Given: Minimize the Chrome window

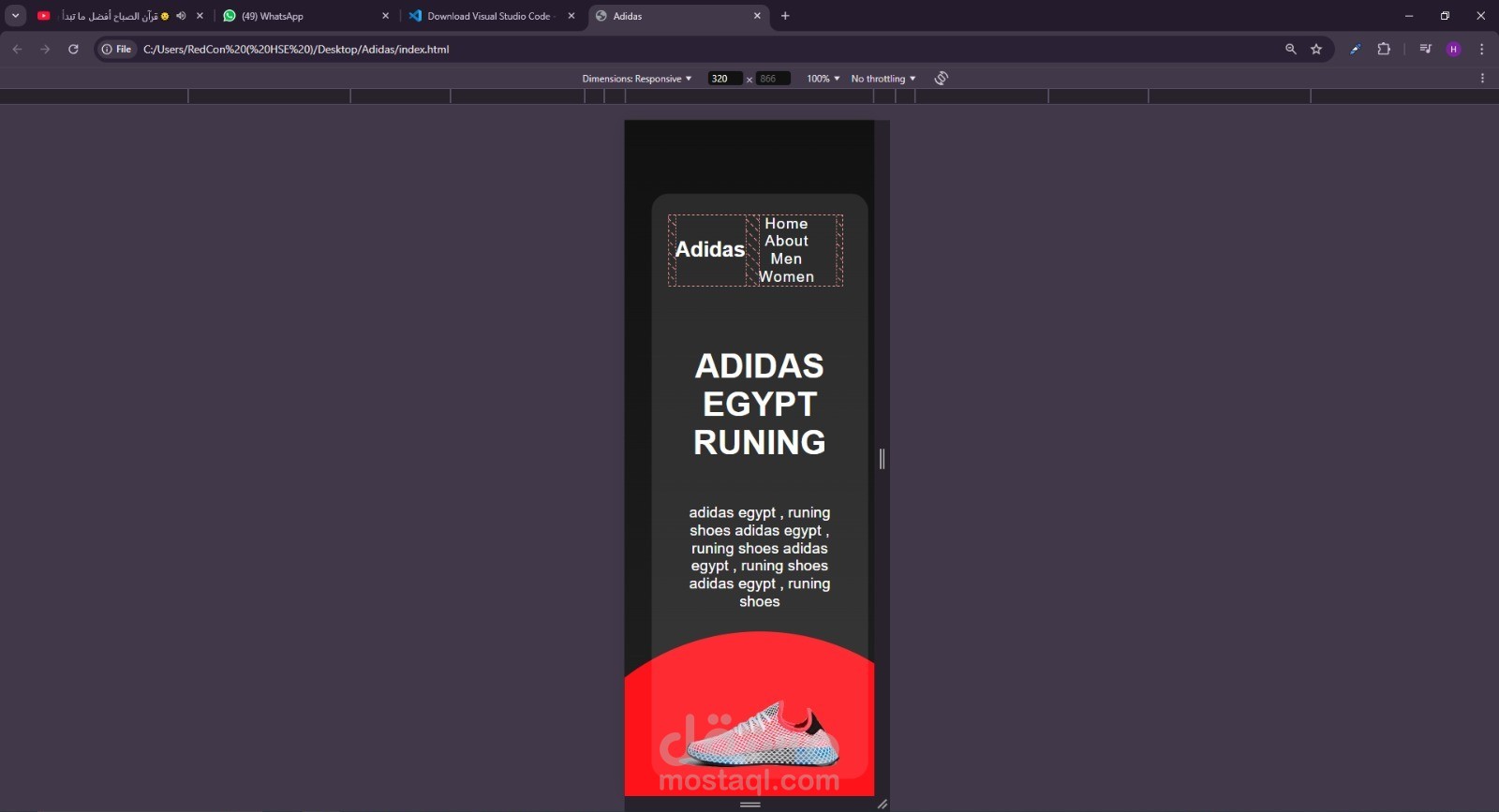Looking at the screenshot, I should pos(1409,16).
